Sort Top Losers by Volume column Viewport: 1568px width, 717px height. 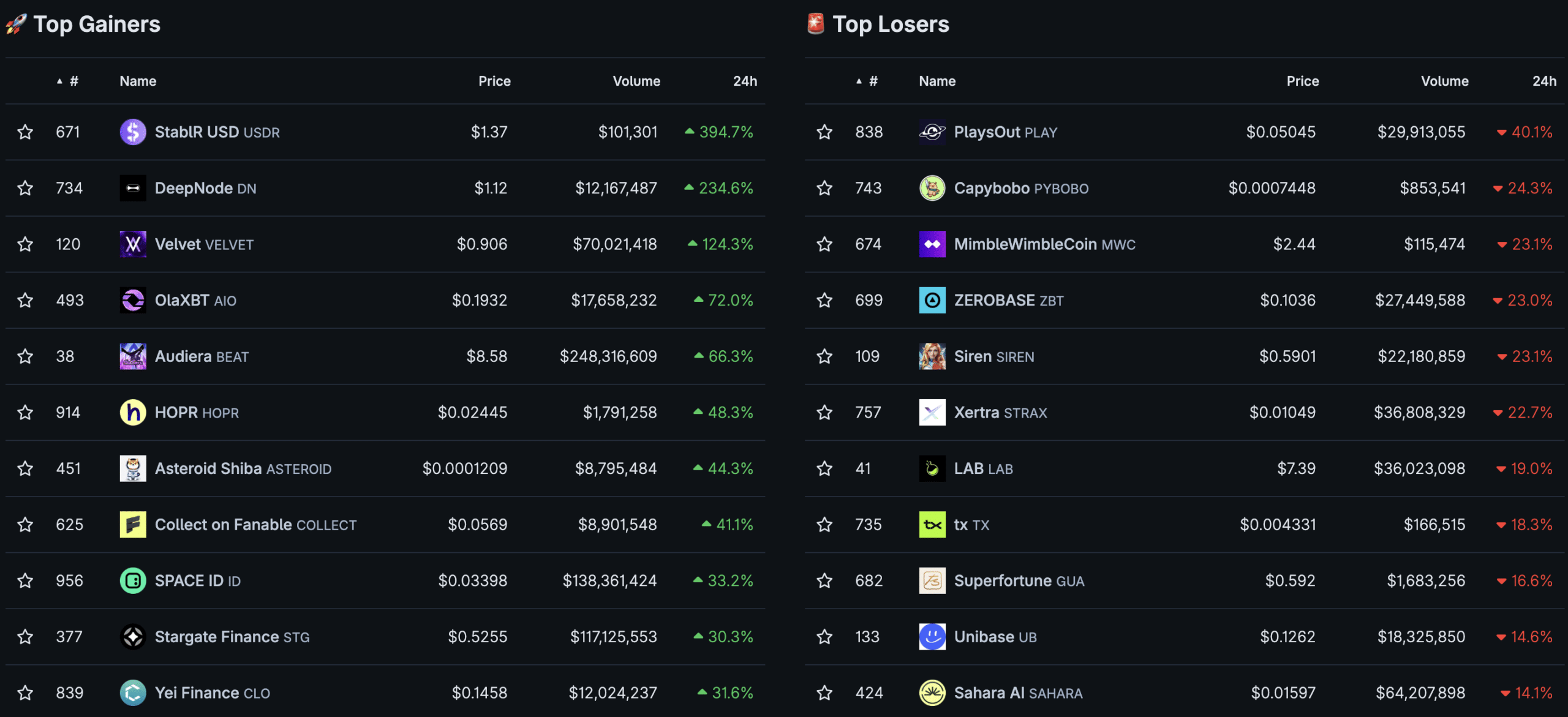click(1444, 81)
